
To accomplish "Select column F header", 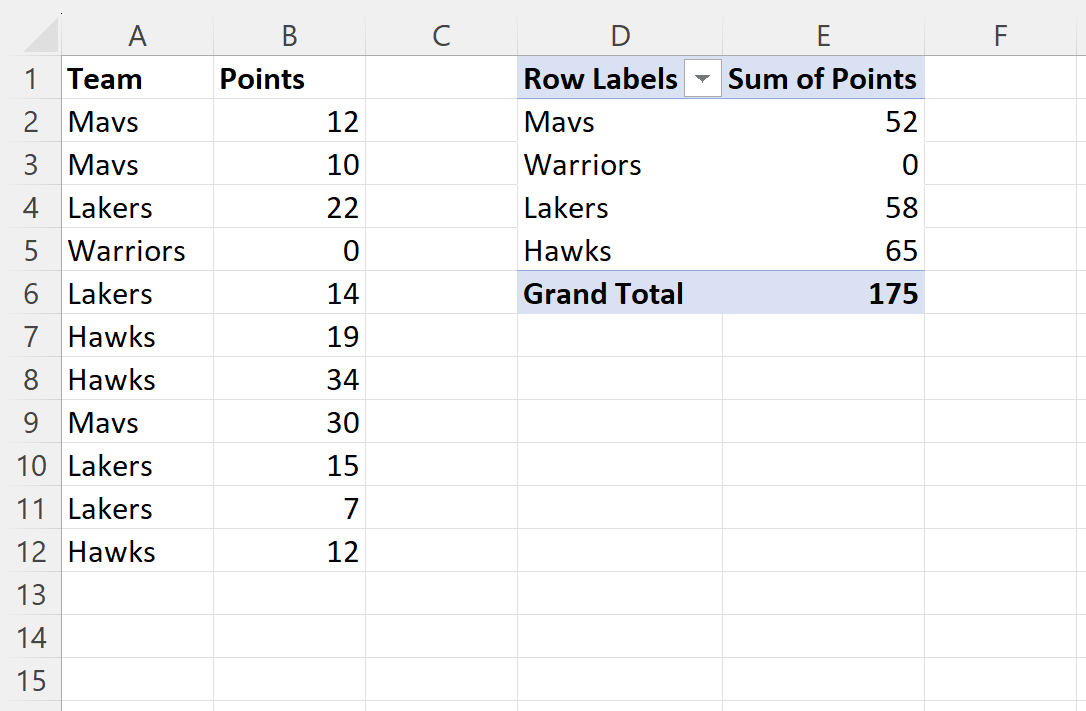I will [x=1000, y=35].
